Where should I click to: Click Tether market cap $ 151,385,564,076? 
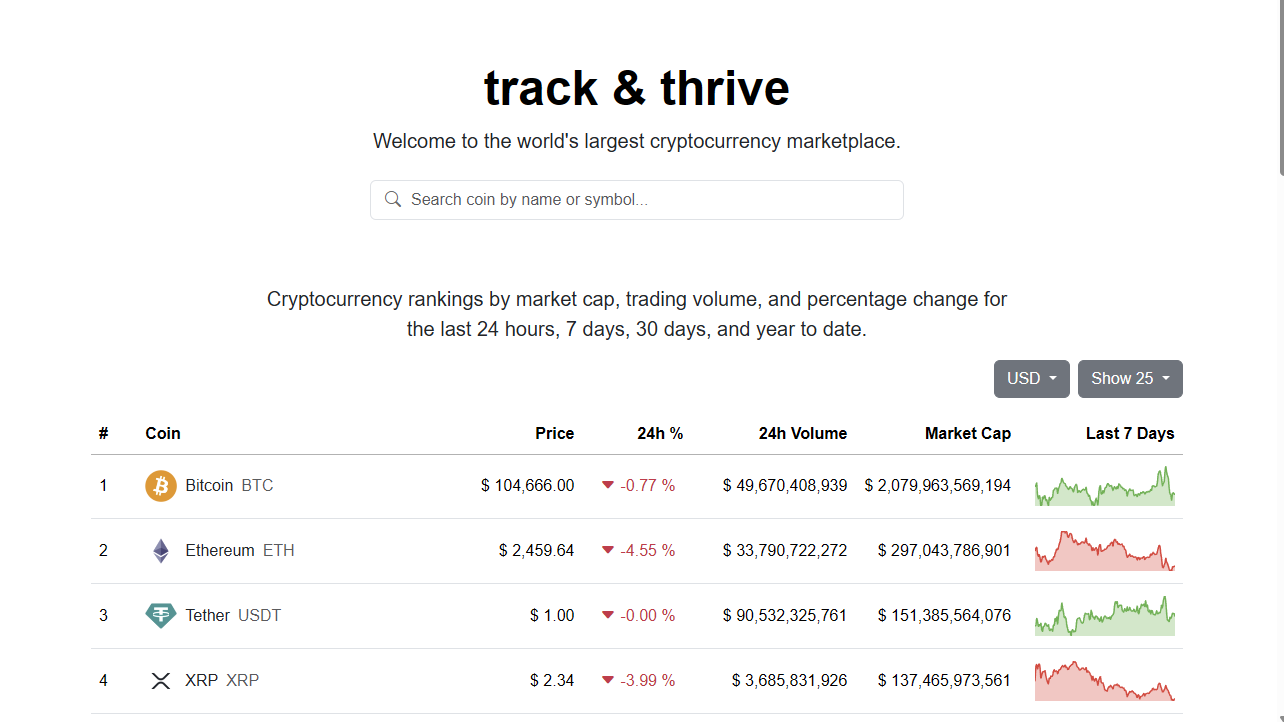pos(945,616)
